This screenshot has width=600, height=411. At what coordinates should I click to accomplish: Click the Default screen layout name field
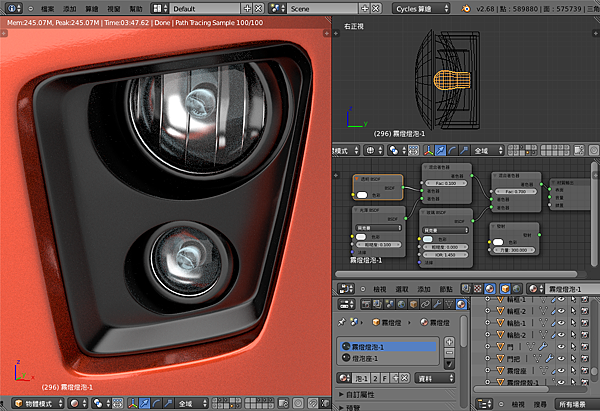pyautogui.click(x=205, y=8)
